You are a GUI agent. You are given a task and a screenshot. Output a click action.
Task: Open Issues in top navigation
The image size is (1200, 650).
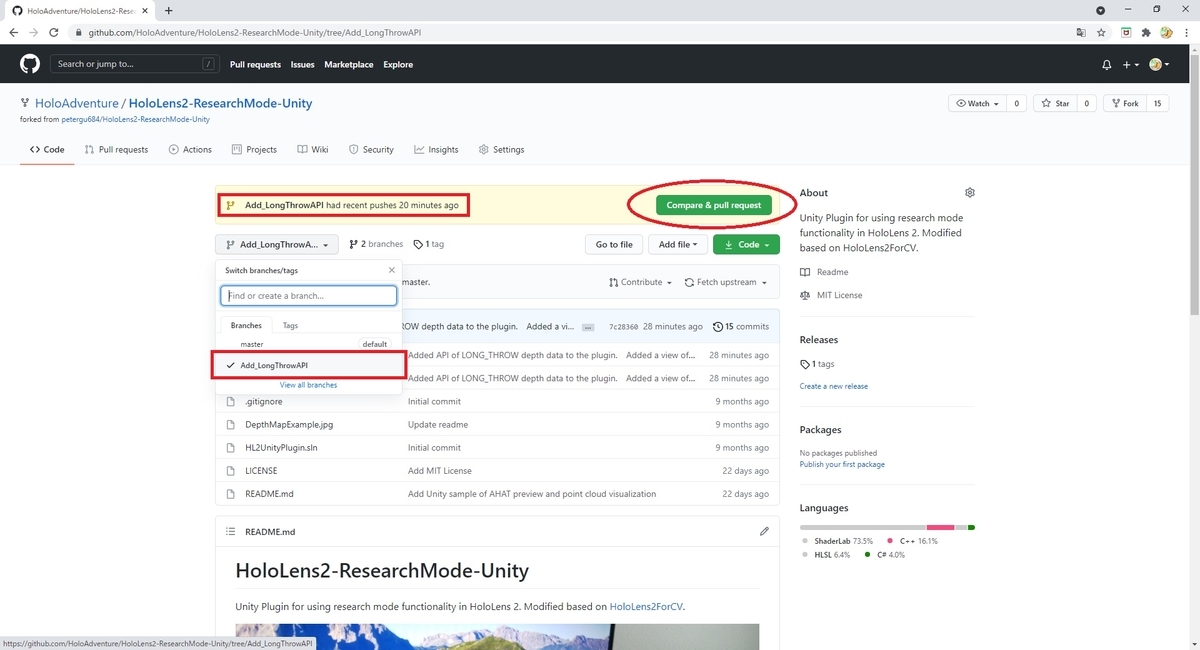[x=302, y=64]
